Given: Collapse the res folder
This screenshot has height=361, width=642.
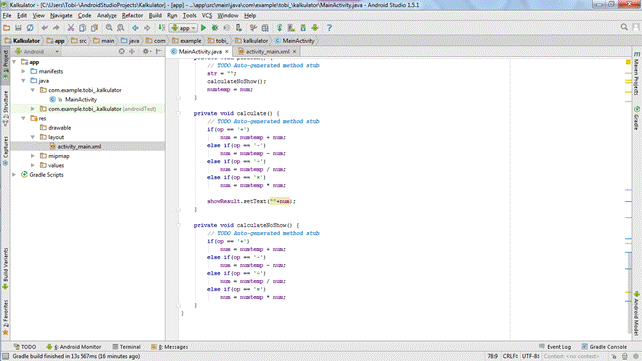Looking at the screenshot, I should (23, 118).
